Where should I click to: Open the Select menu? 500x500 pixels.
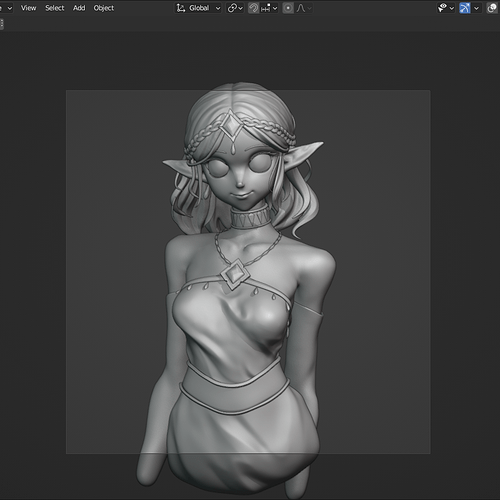tap(55, 8)
